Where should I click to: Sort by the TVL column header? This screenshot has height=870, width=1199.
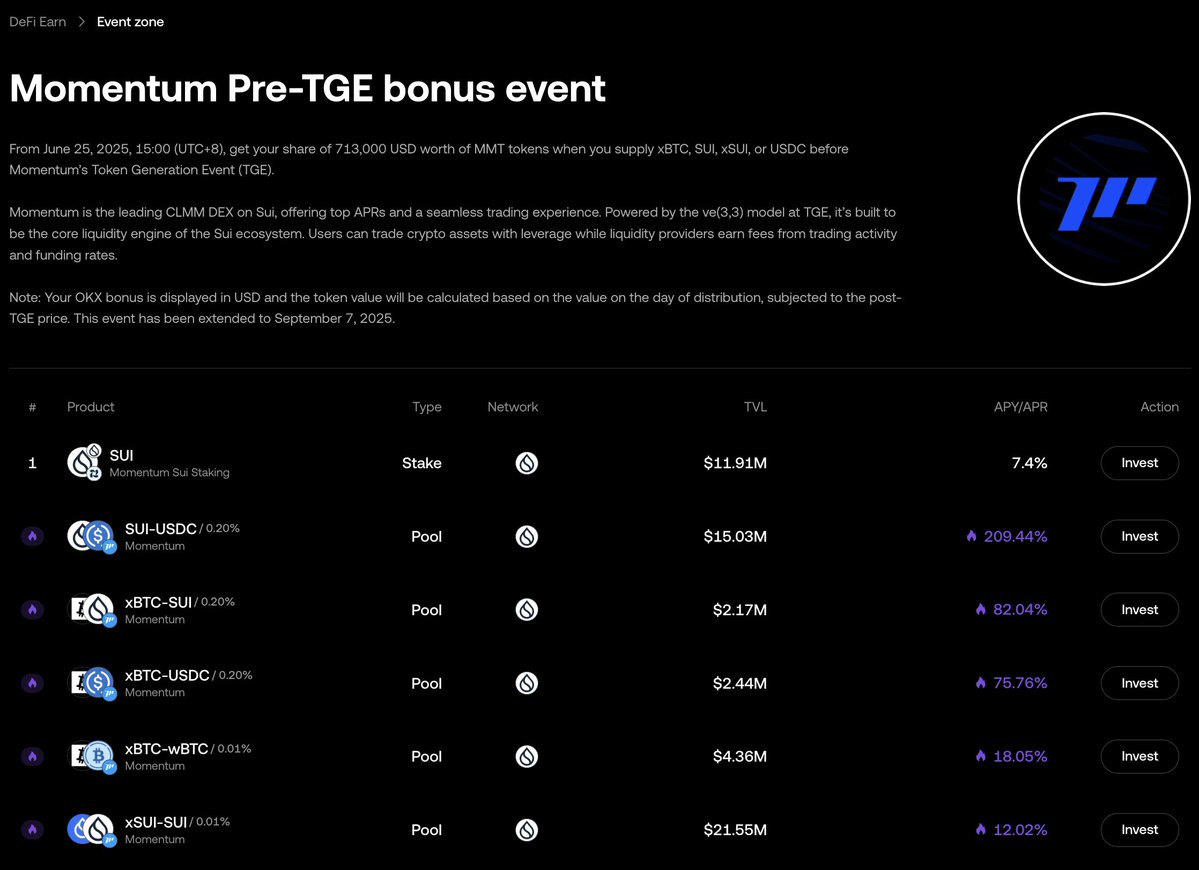click(x=755, y=407)
